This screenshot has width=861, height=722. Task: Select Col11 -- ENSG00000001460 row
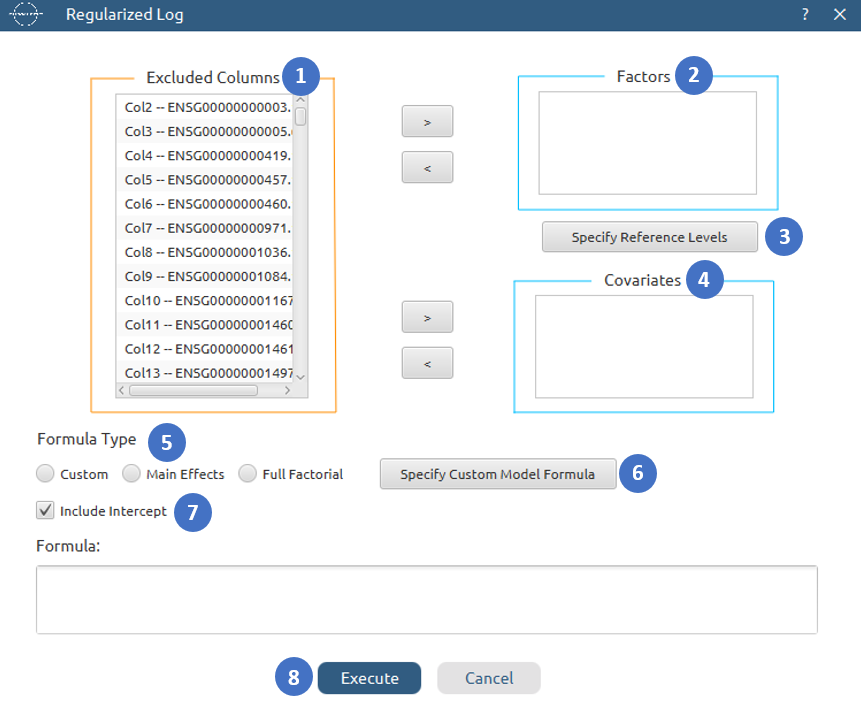205,324
